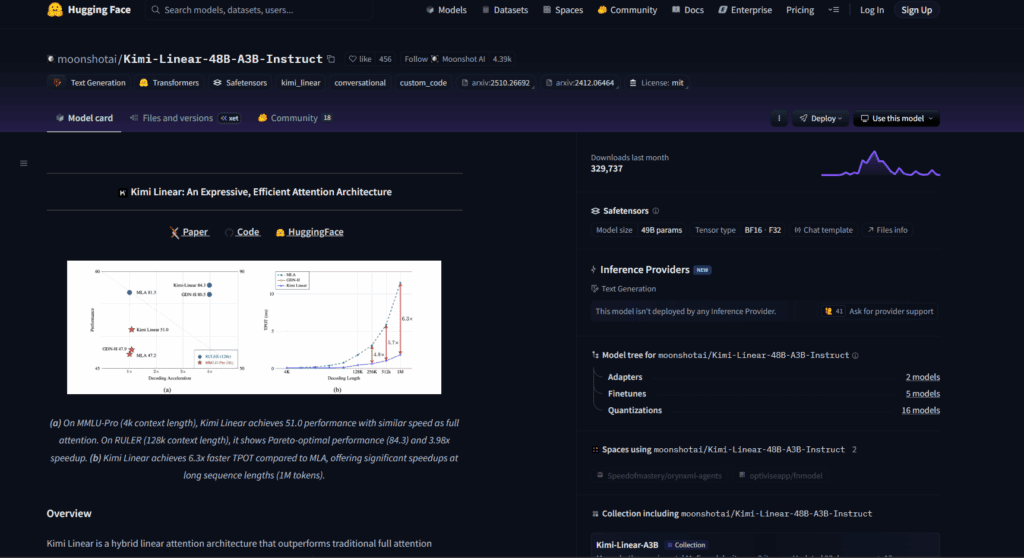Click the follower count 4.39k
The image size is (1024, 558).
(502, 59)
